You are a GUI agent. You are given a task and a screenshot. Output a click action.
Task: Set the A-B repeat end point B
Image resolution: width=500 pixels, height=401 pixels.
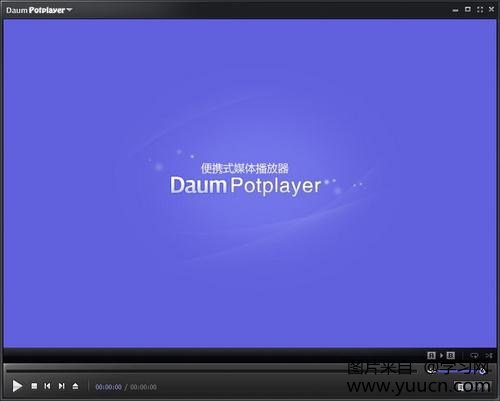450,356
